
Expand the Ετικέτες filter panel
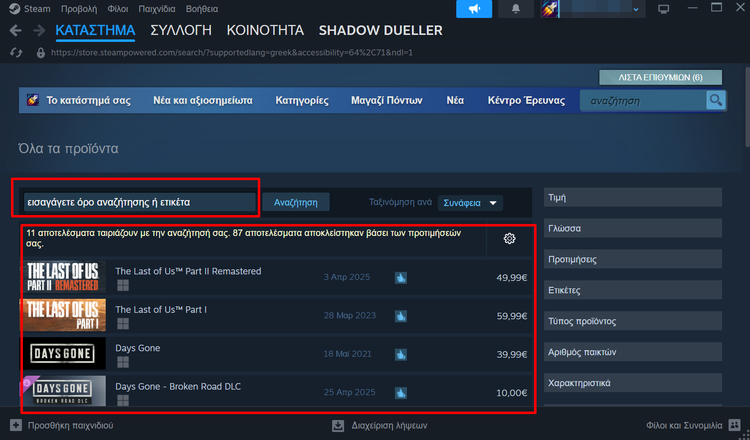click(x=633, y=290)
